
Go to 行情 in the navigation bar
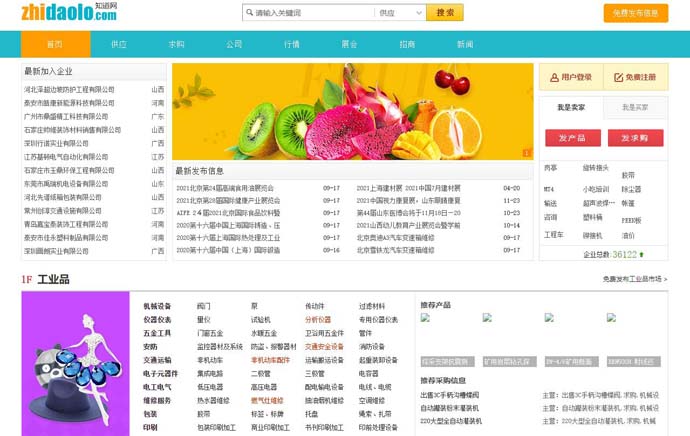292,45
